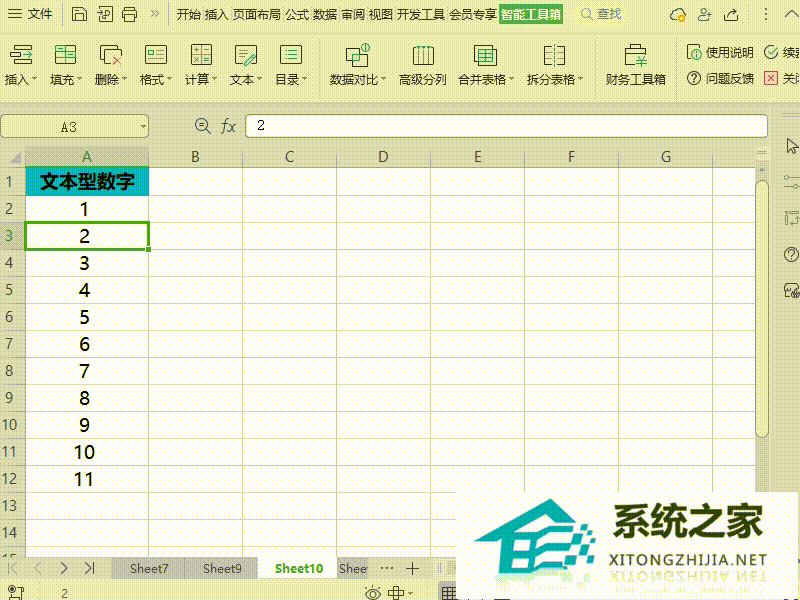
Task: Click the Sheet10 tab
Action: coord(298,568)
